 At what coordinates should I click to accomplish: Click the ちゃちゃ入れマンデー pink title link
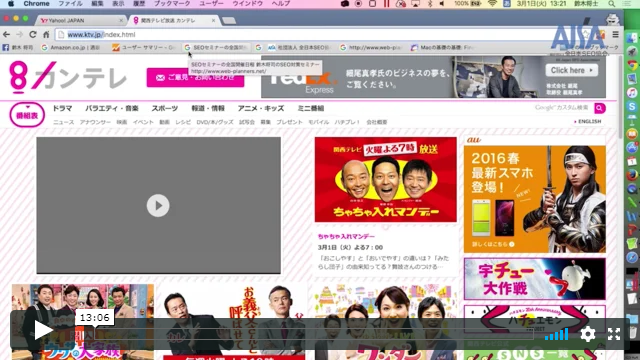pyautogui.click(x=346, y=236)
